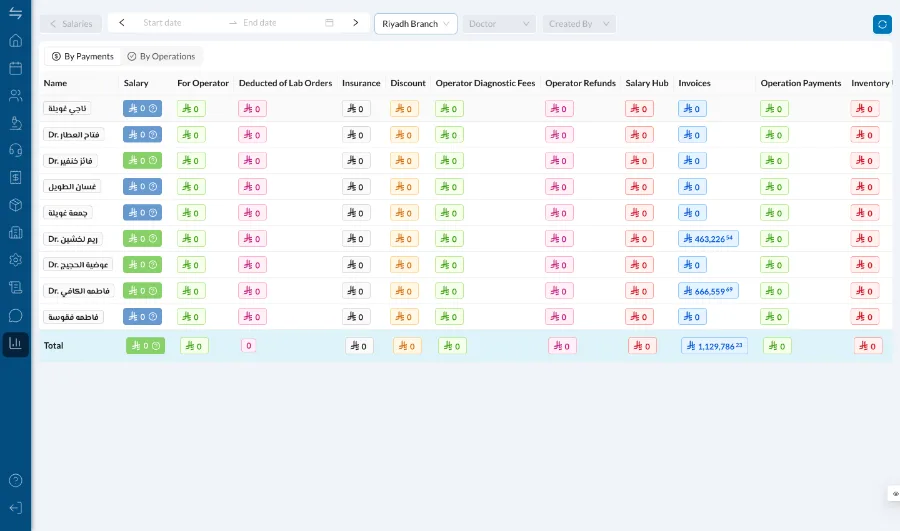The image size is (900, 531).
Task: Click the 463,226 invoices value
Action: [708, 239]
